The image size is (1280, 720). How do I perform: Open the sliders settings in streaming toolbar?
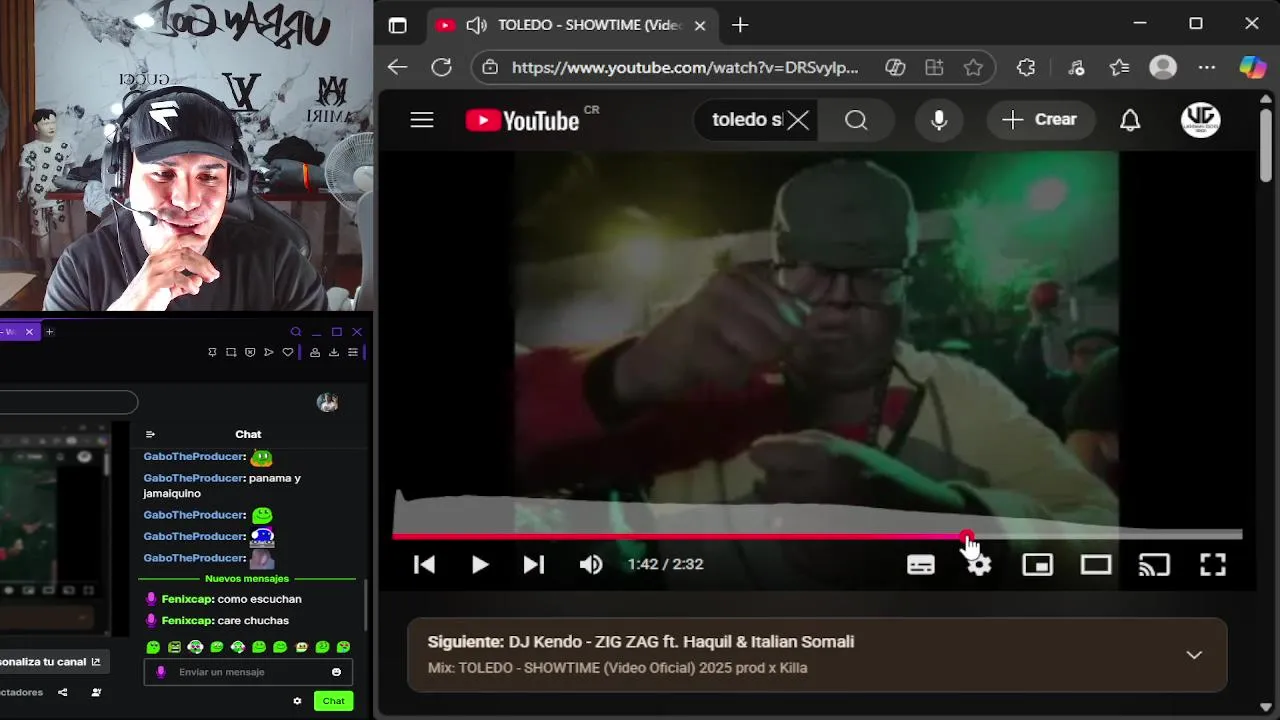(353, 352)
